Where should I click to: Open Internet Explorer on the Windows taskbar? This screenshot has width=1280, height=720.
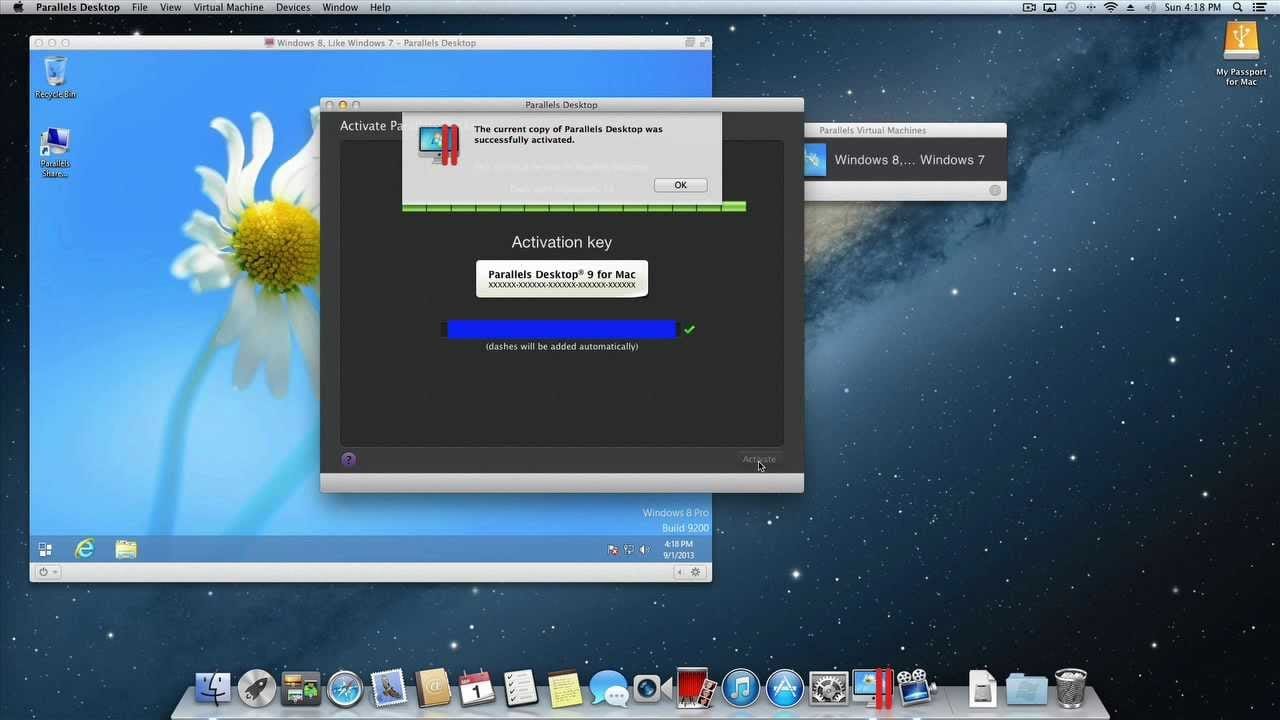click(x=85, y=549)
